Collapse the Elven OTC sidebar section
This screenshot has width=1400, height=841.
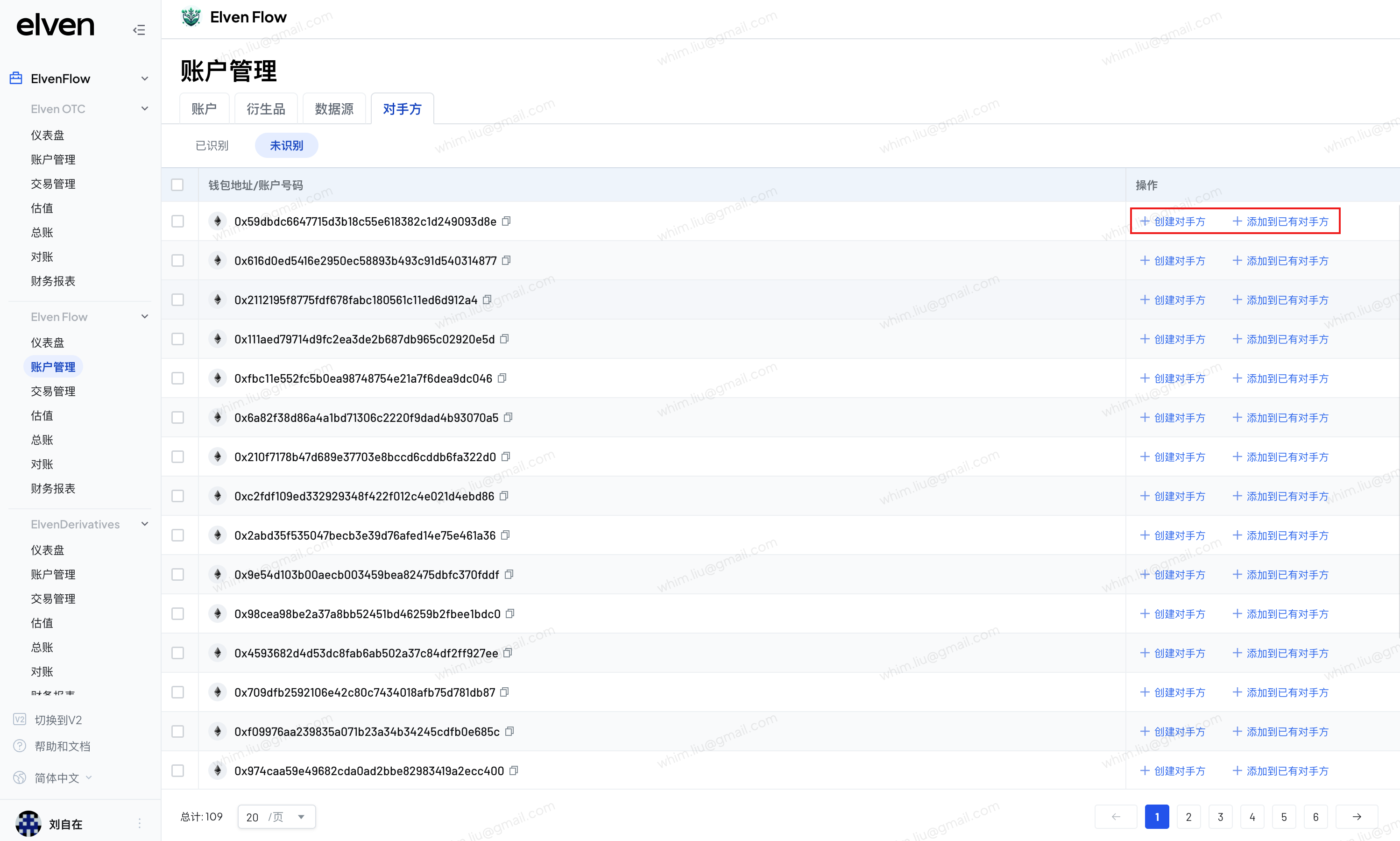click(x=144, y=108)
